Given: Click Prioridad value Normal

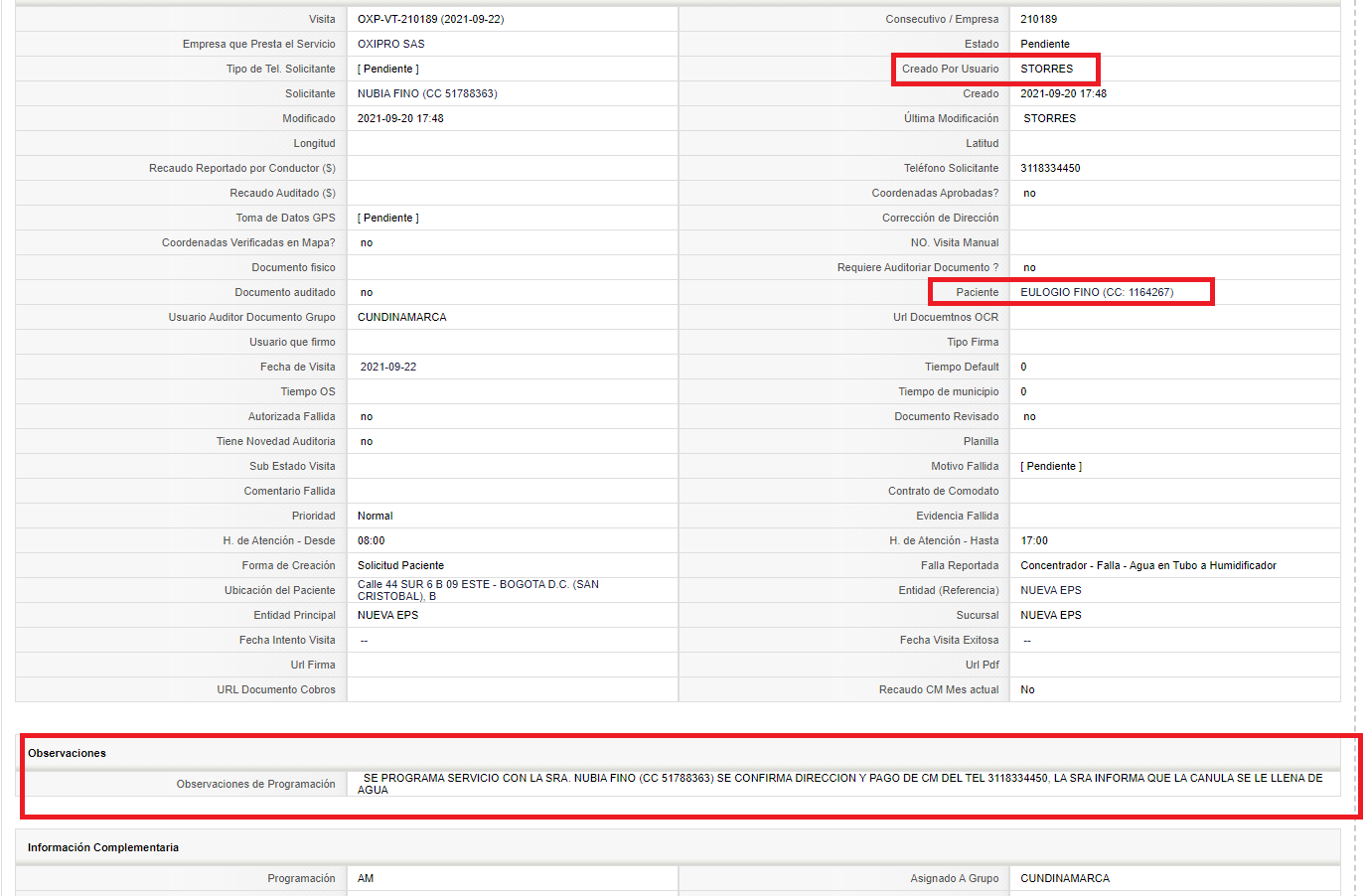Looking at the screenshot, I should [x=375, y=516].
